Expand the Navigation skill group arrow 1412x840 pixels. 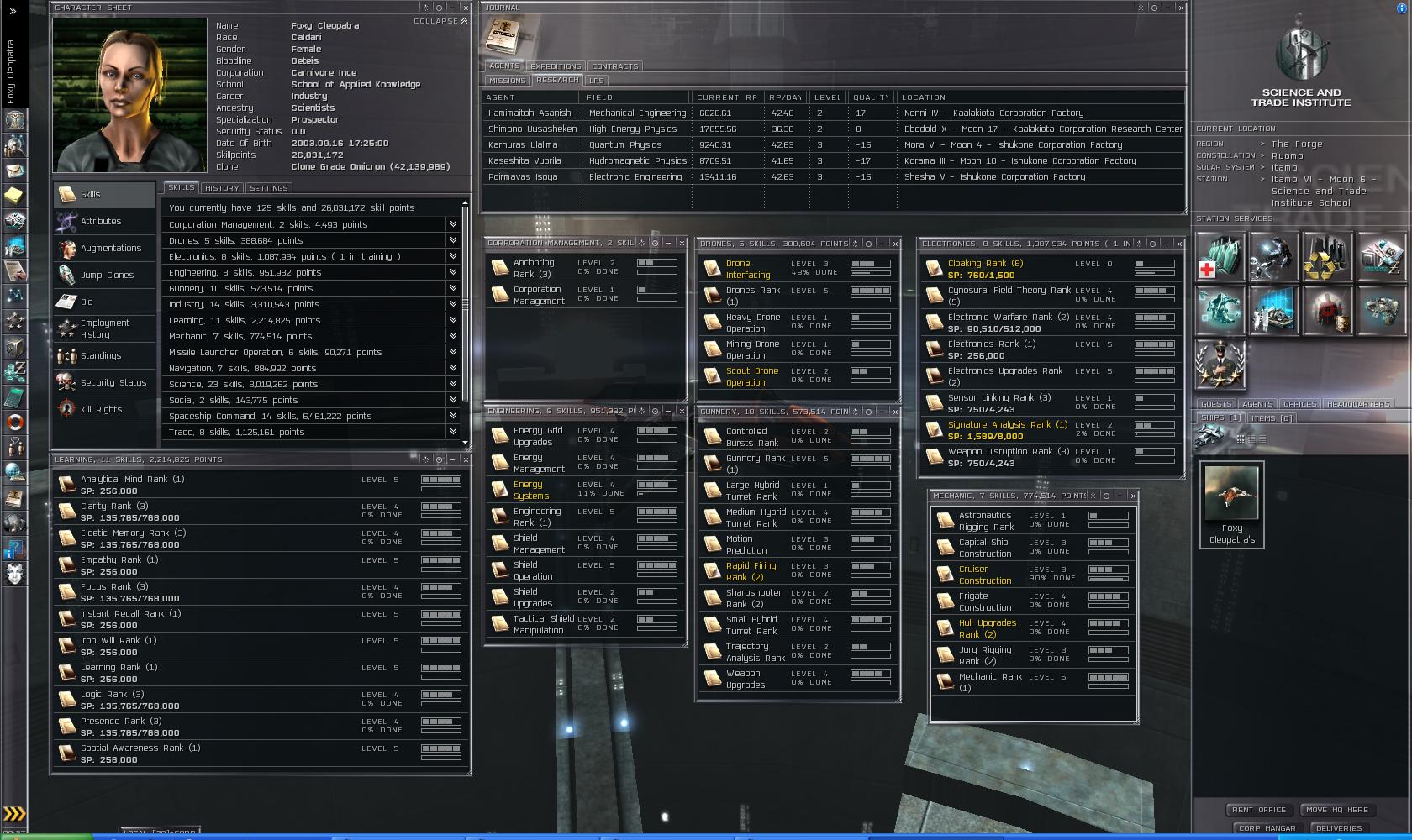[453, 368]
